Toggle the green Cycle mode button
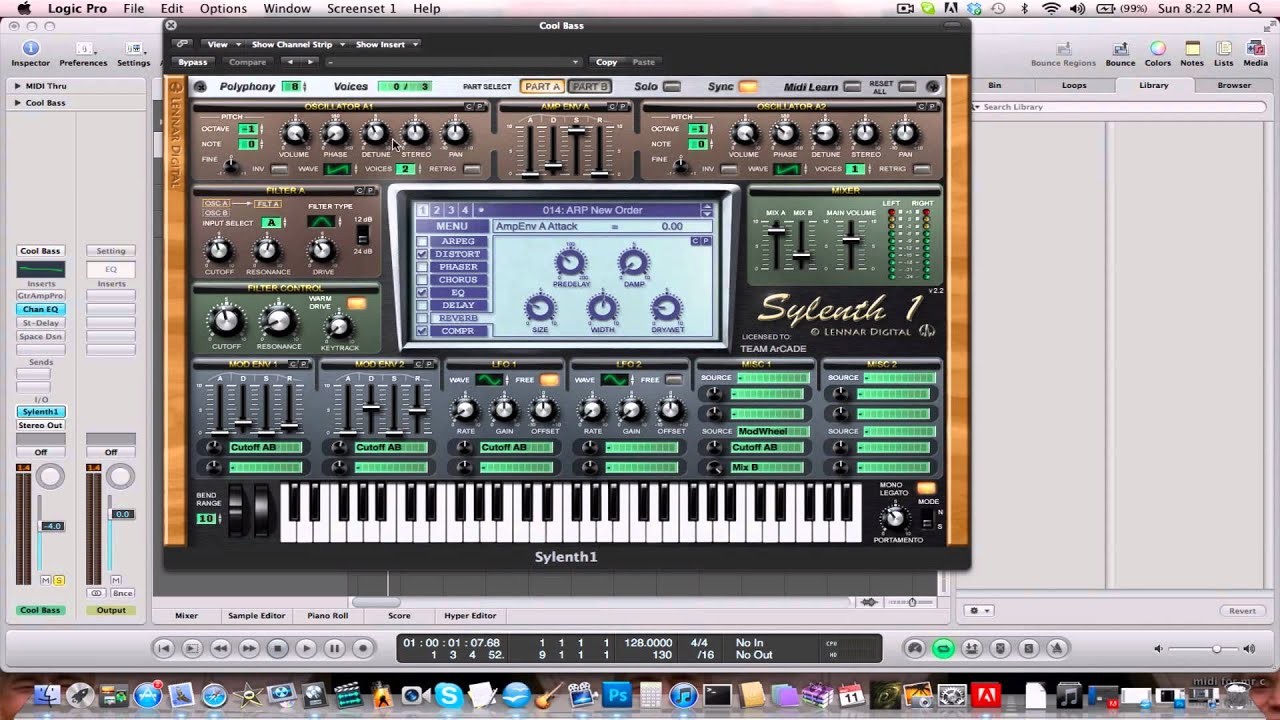1280x720 pixels. click(x=942, y=648)
